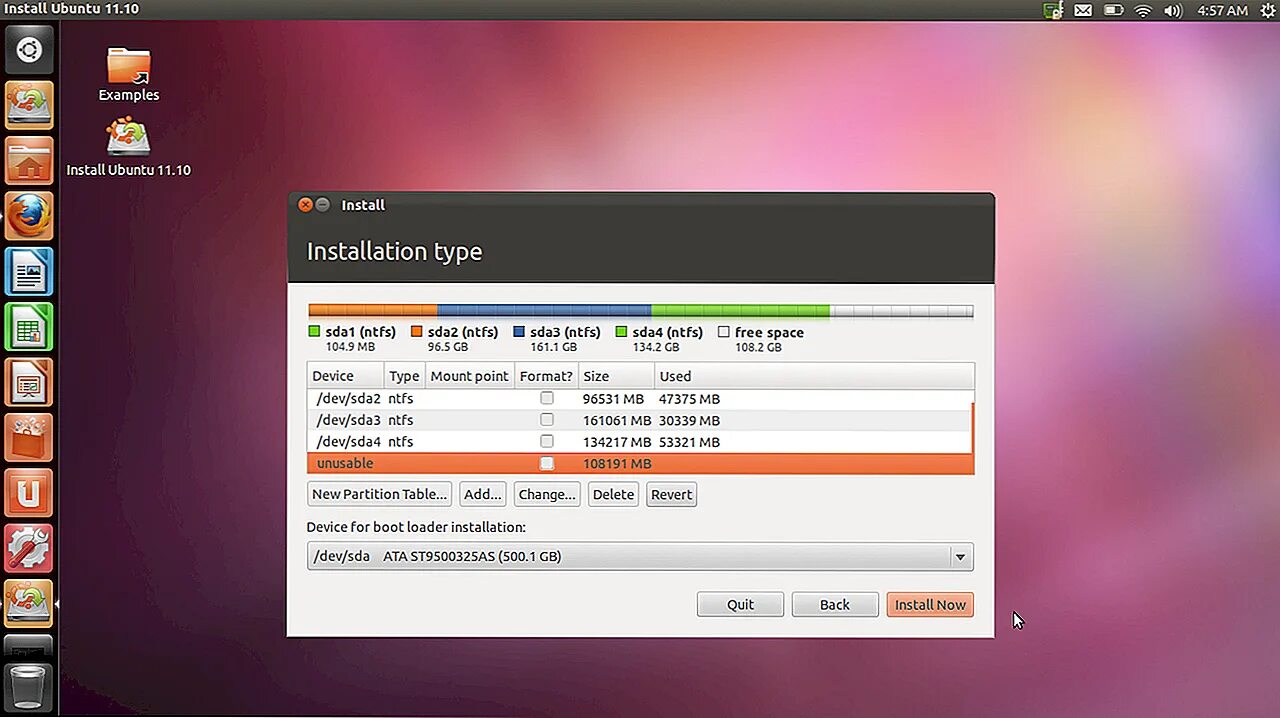Click the Revert button
Screen dimensions: 1280x718
coord(671,494)
